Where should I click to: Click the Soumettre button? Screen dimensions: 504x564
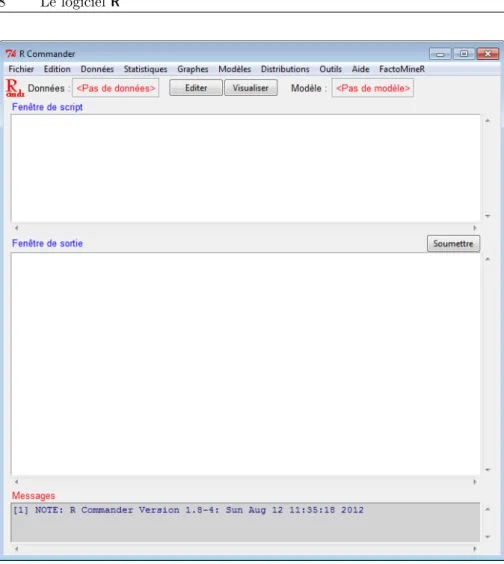(x=453, y=244)
